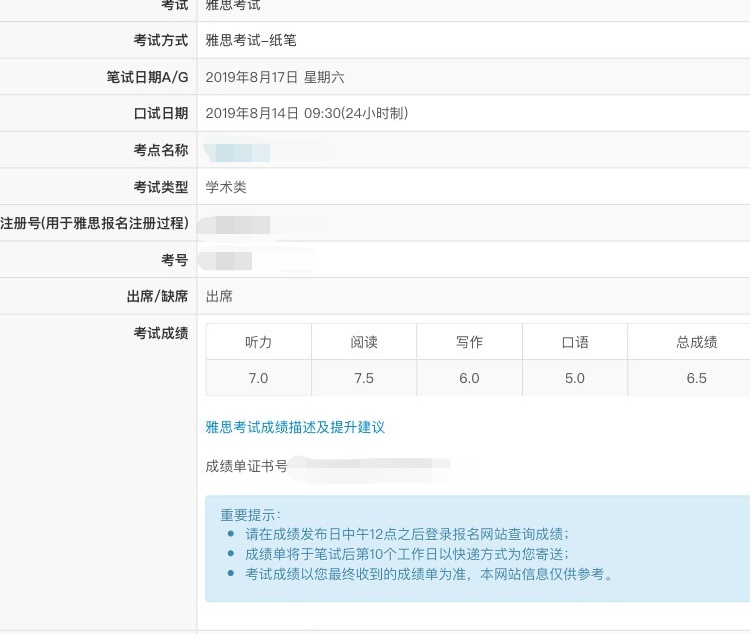Image resolution: width=750 pixels, height=634 pixels.
Task: Click the 考试成绩 row label
Action: click(x=160, y=333)
